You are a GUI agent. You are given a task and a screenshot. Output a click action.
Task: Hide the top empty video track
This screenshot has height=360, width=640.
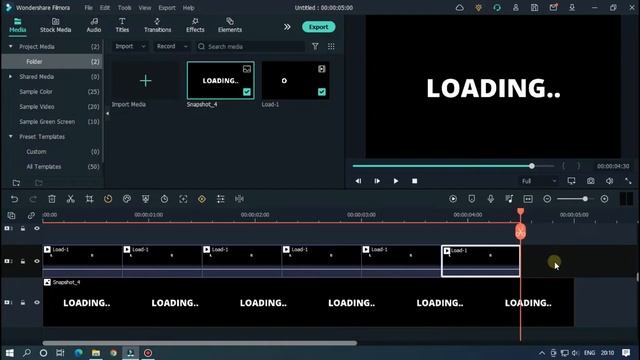[x=37, y=229]
